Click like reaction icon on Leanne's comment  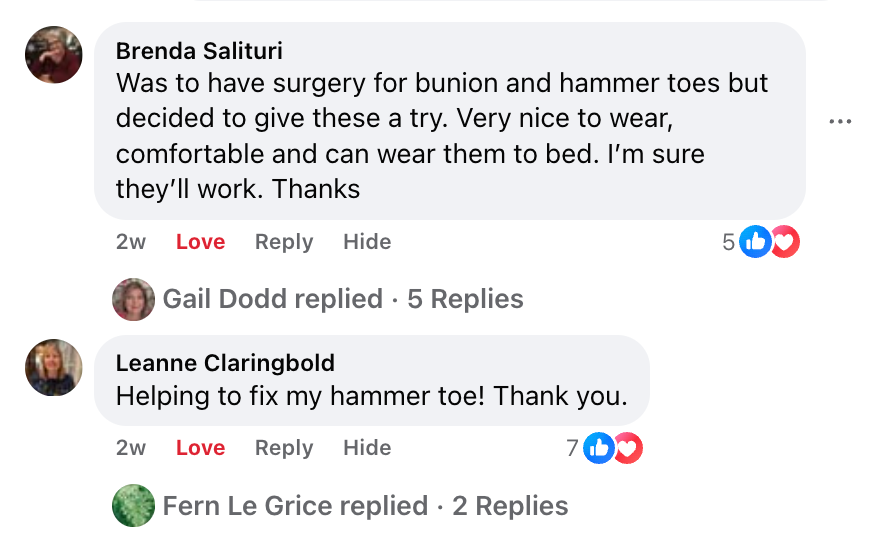598,448
